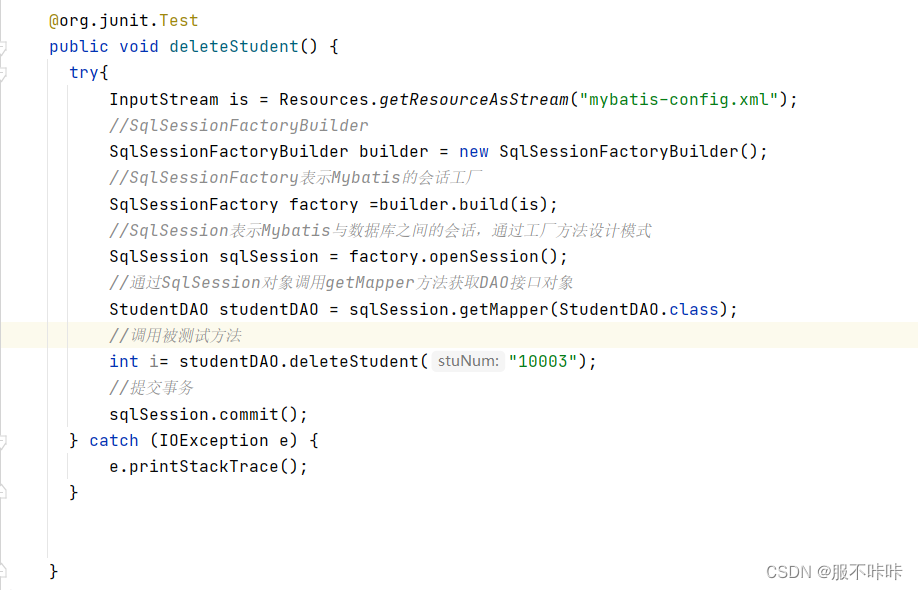Click the "10003" string literal
The width and height of the screenshot is (918, 590).
click(x=543, y=361)
